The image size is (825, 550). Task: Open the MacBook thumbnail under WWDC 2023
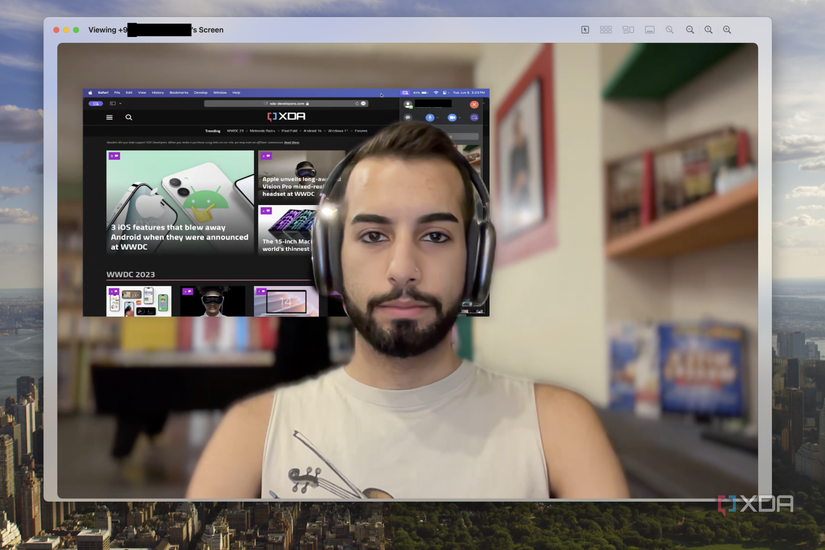286,301
